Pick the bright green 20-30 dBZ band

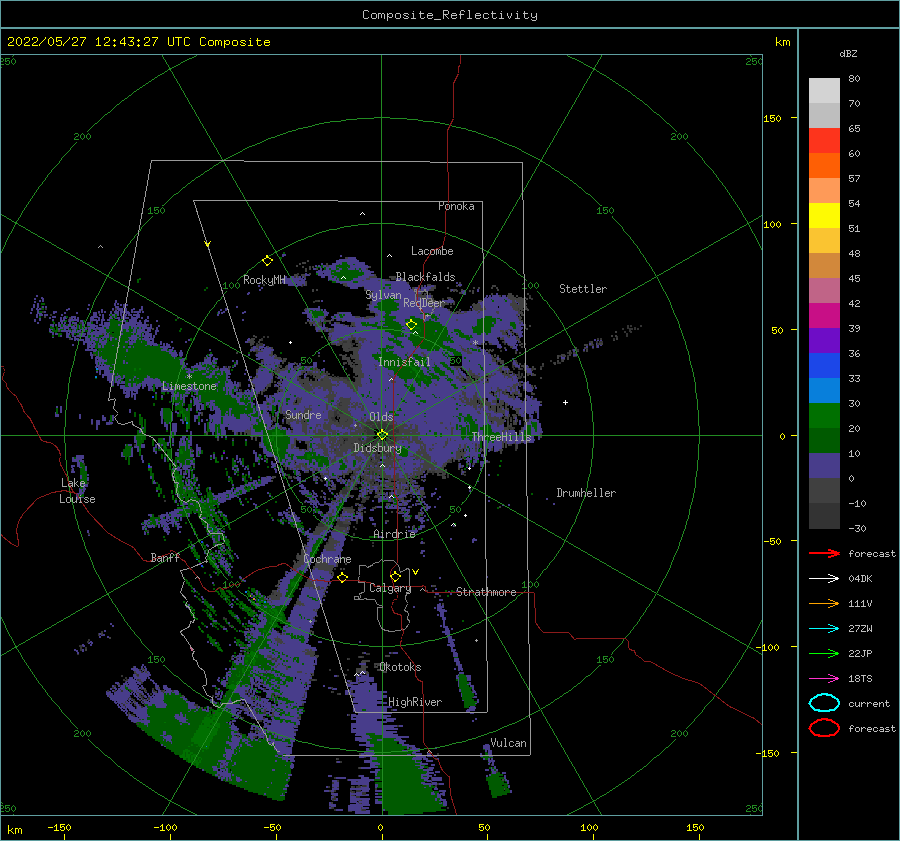824,416
